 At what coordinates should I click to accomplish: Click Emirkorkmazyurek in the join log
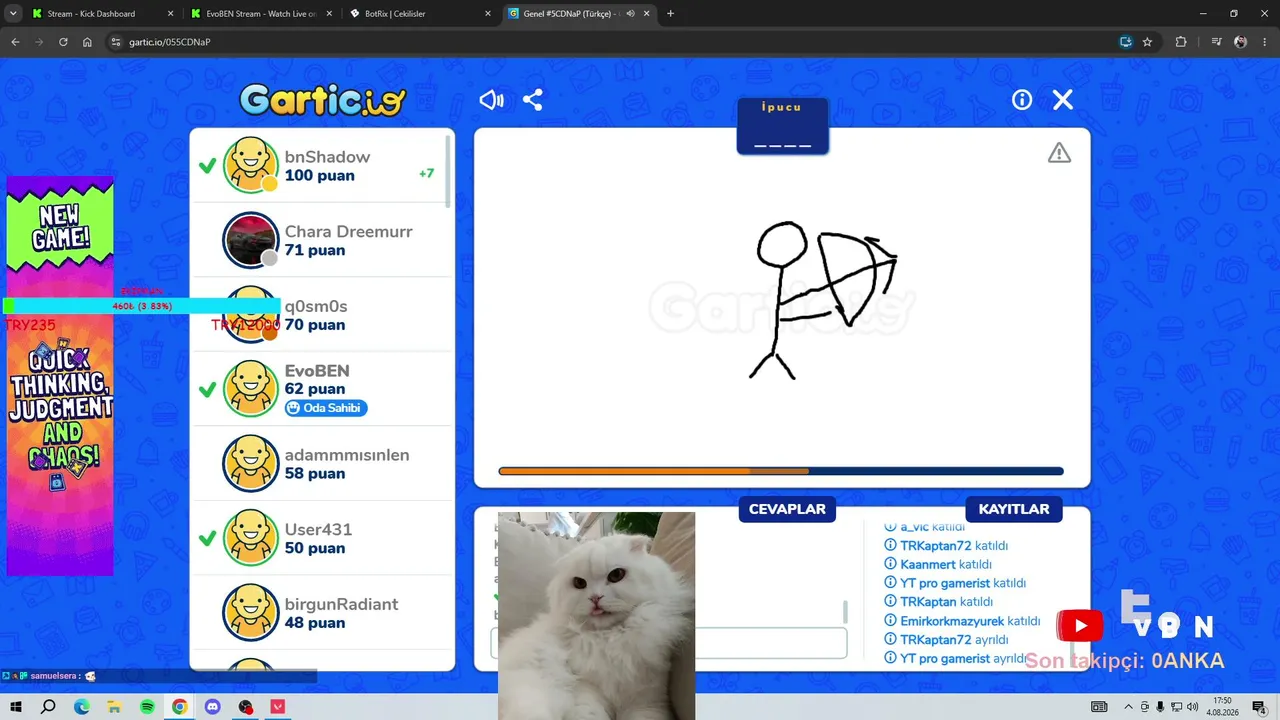(x=952, y=621)
